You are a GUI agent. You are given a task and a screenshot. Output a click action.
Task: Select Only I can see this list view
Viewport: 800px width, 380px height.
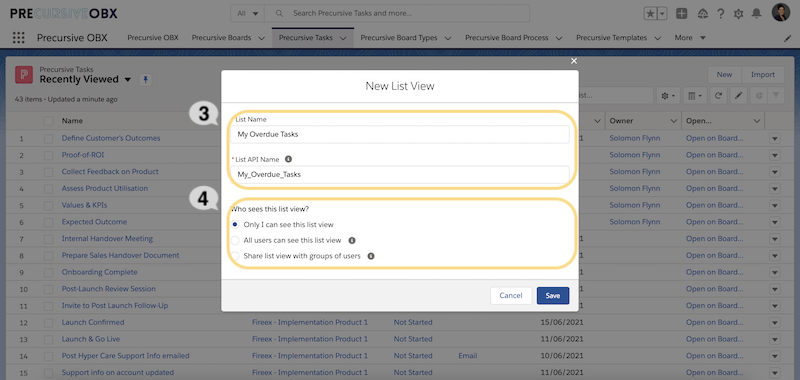pyautogui.click(x=235, y=224)
